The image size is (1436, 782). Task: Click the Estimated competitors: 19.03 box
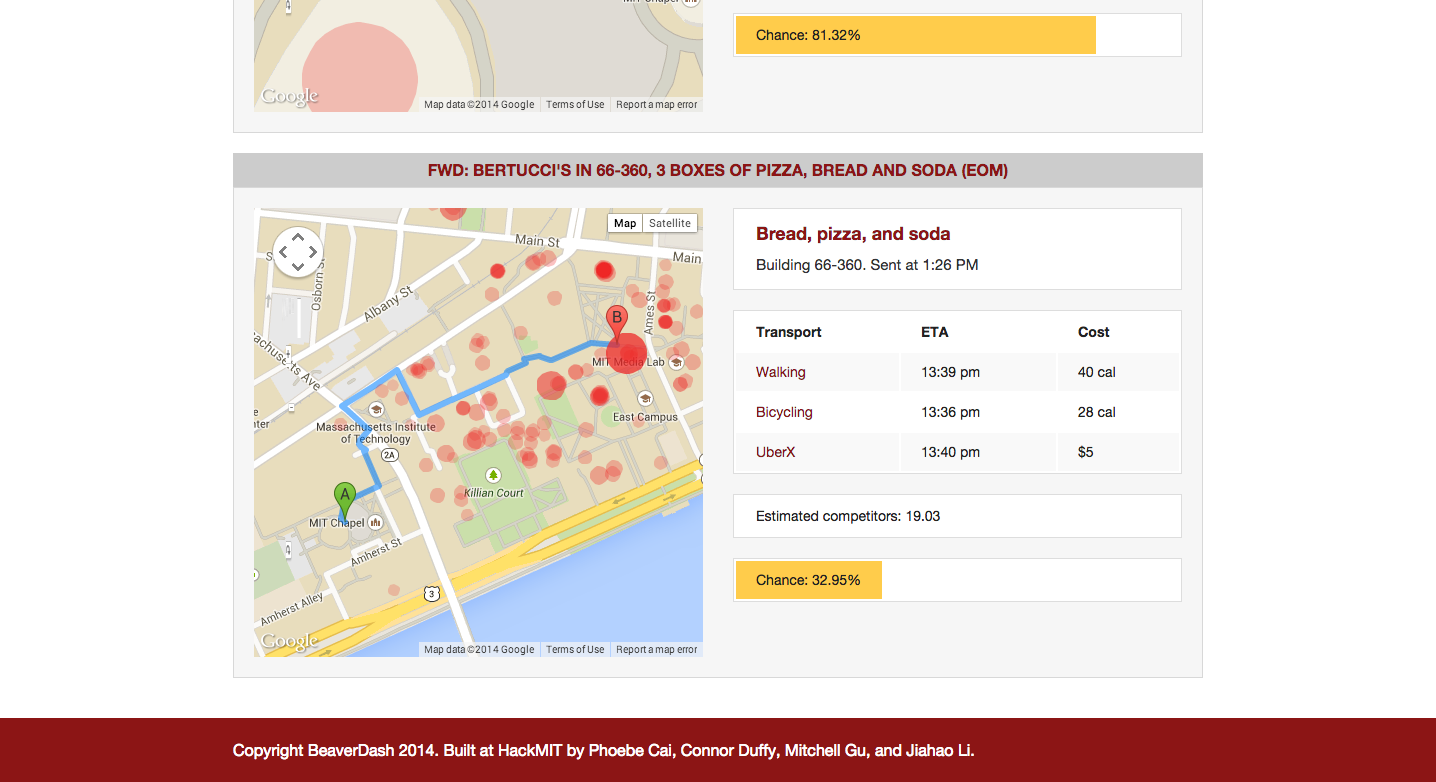click(957, 516)
